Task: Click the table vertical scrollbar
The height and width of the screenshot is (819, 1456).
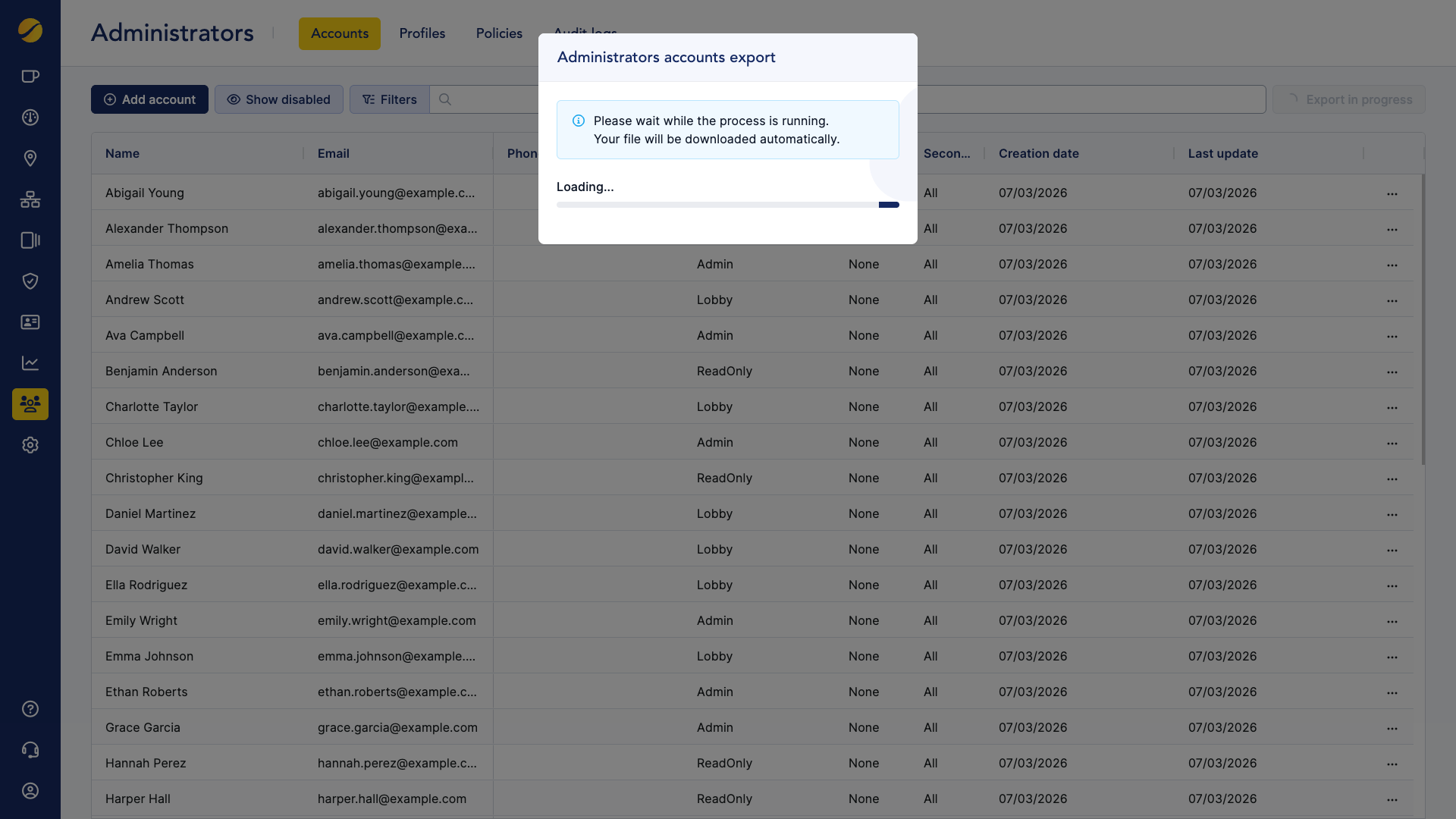Action: pyautogui.click(x=1423, y=319)
